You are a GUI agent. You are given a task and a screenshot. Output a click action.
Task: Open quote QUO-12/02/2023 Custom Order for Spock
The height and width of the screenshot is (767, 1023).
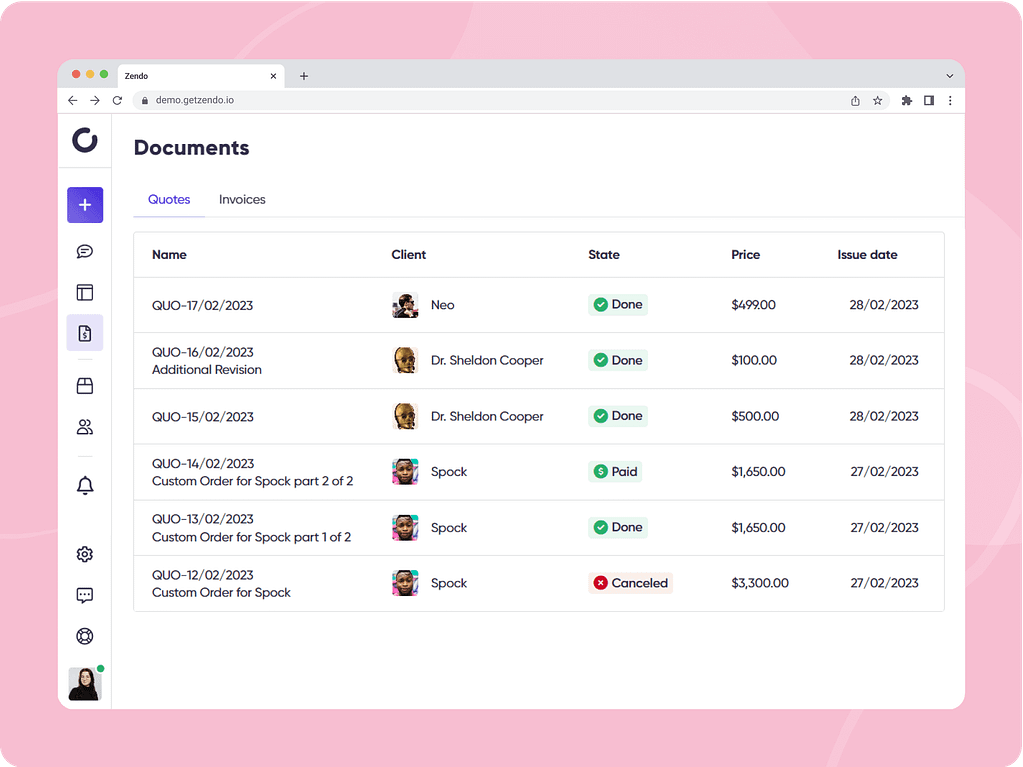(221, 584)
